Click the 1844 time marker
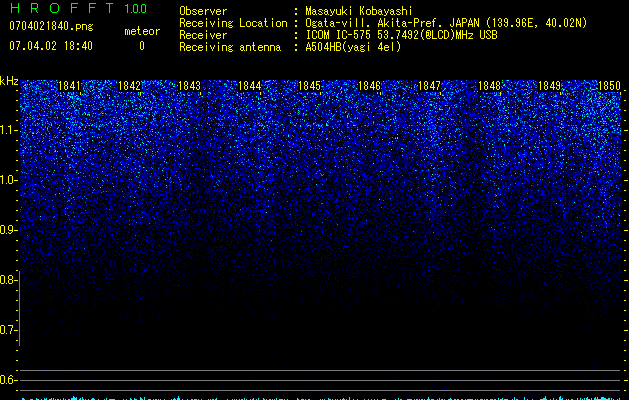Viewport: 629px width, 400px height. [249, 86]
